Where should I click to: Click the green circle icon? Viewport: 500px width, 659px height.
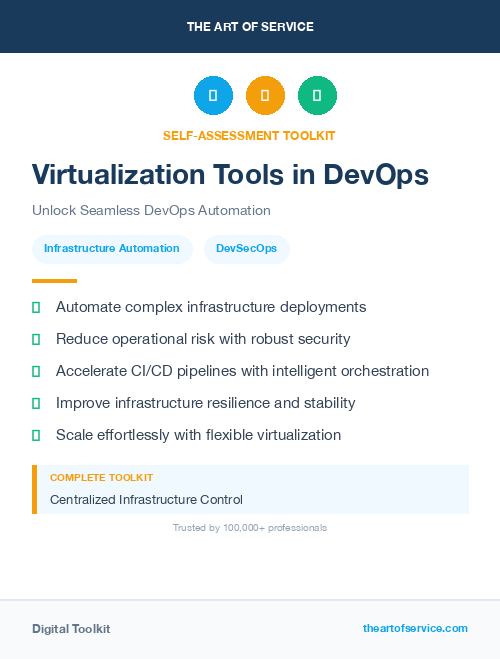317,95
